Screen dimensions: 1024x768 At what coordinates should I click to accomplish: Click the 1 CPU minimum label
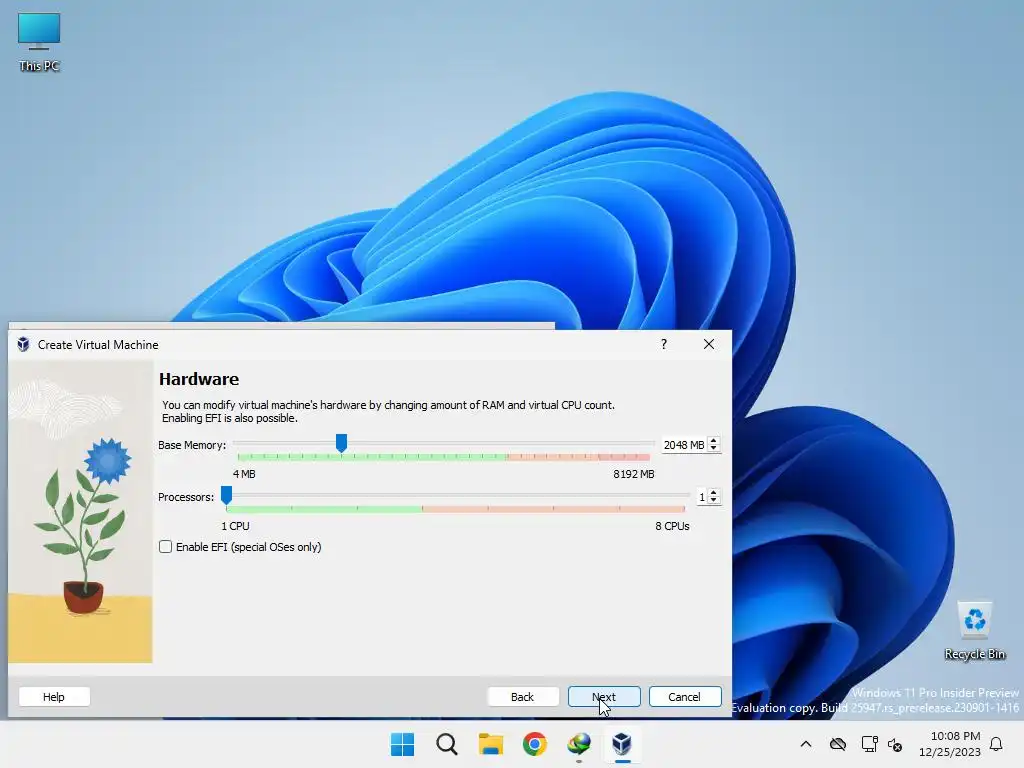point(235,526)
